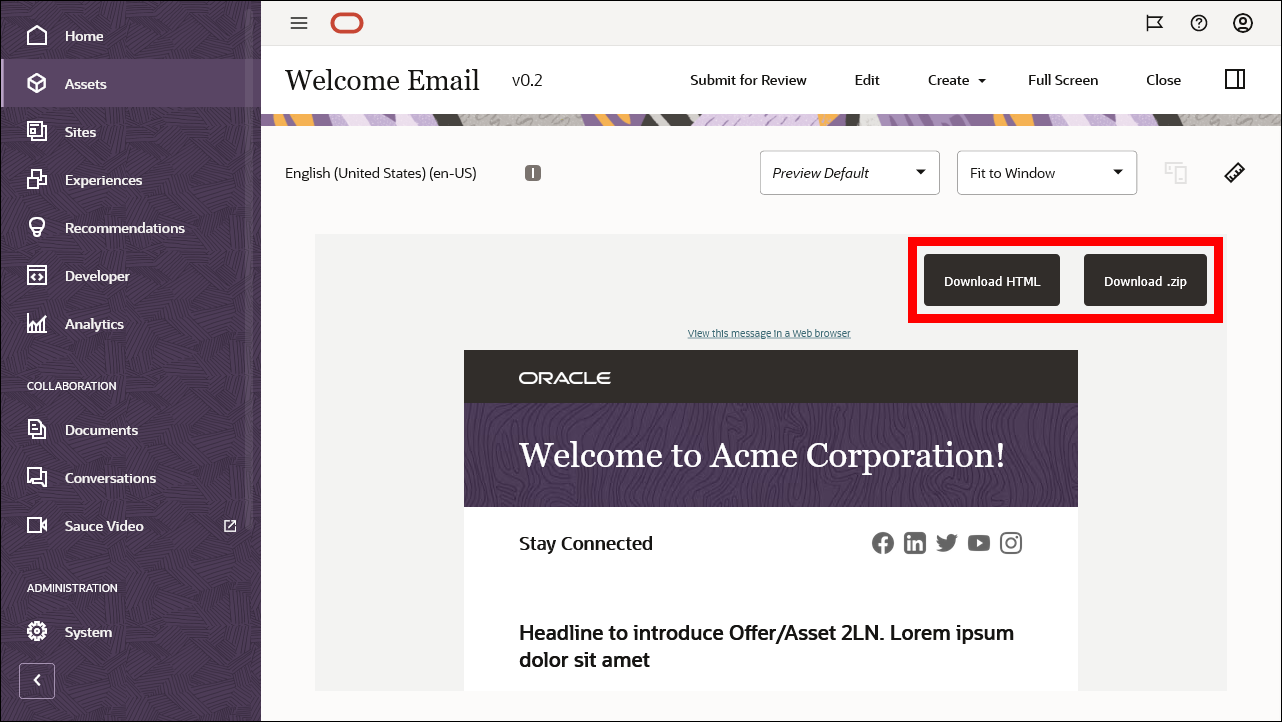Open the user profile avatar icon
Screen dimensions: 1282x722
(1243, 22)
